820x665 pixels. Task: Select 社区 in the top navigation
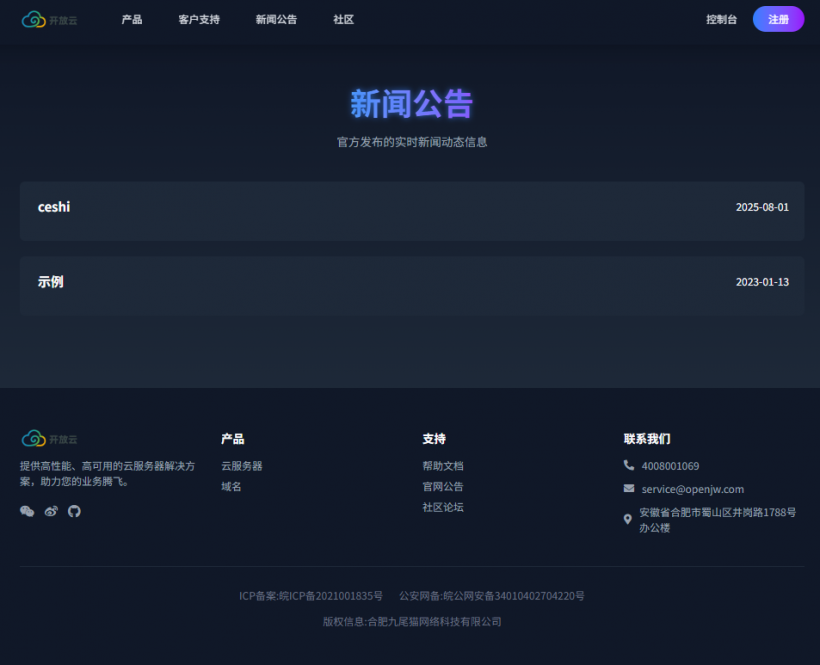[343, 19]
